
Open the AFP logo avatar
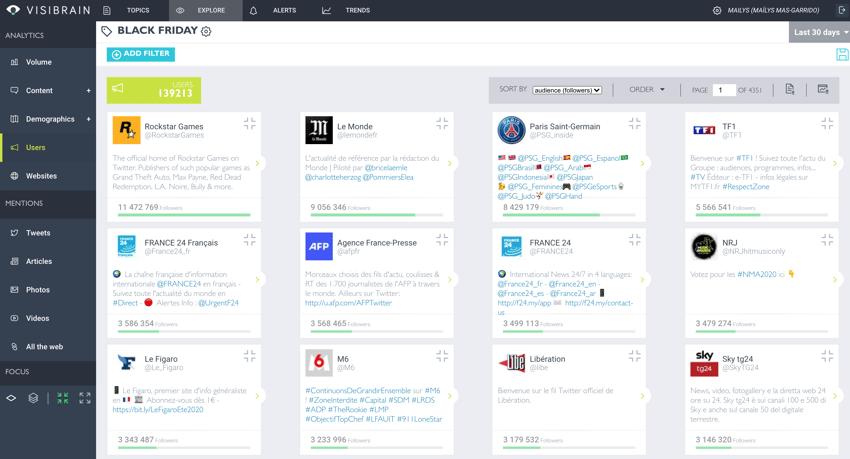319,247
